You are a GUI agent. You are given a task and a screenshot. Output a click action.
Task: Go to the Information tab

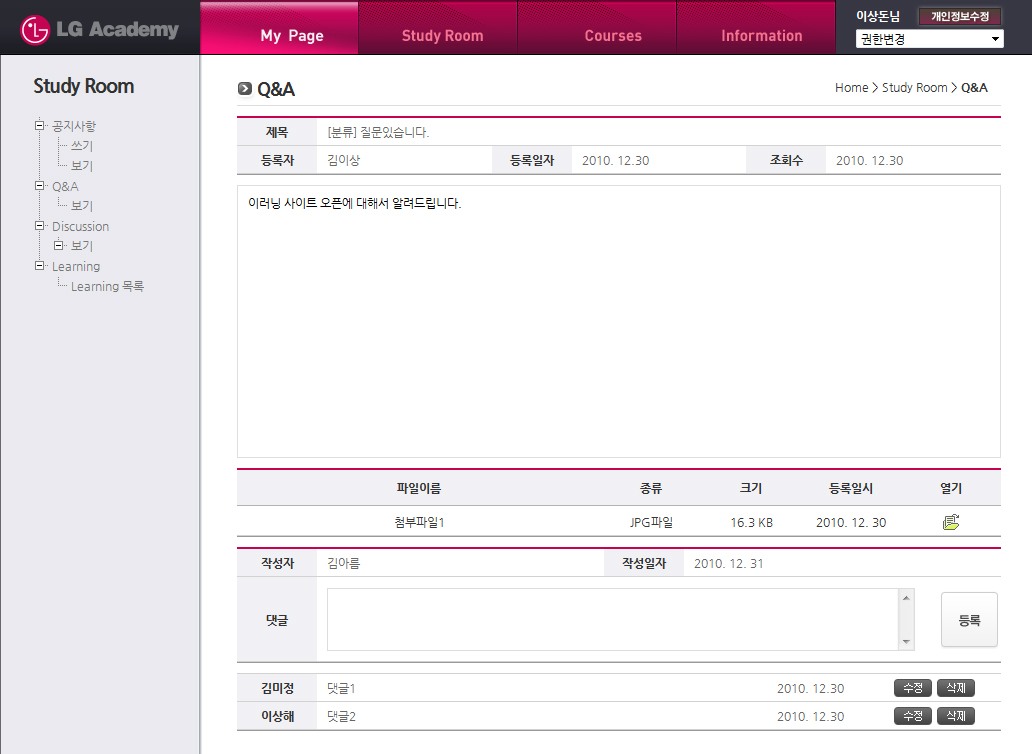pyautogui.click(x=761, y=36)
